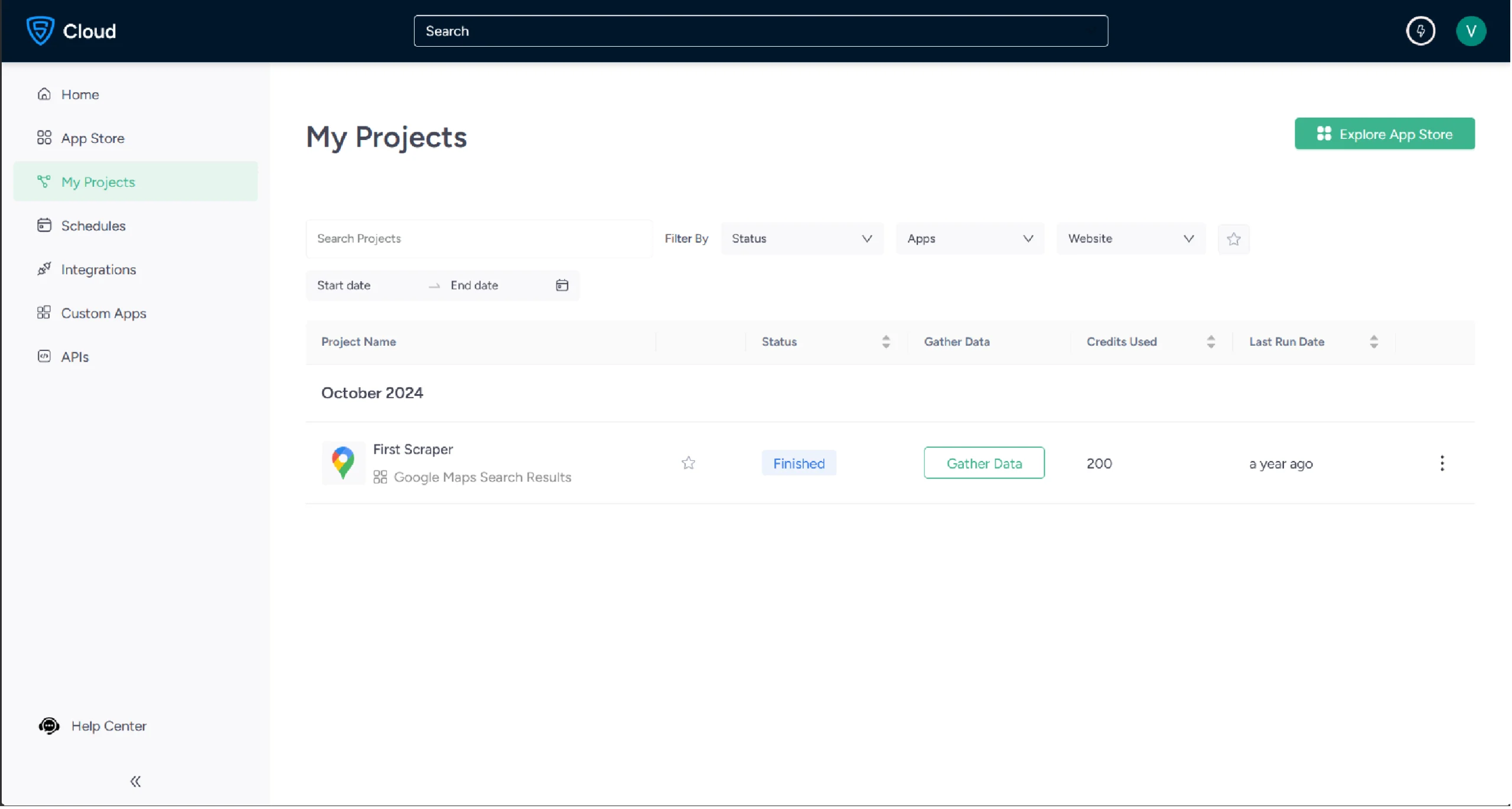Toggle favorites-only star filter
This screenshot has height=809, width=1512.
1233,239
